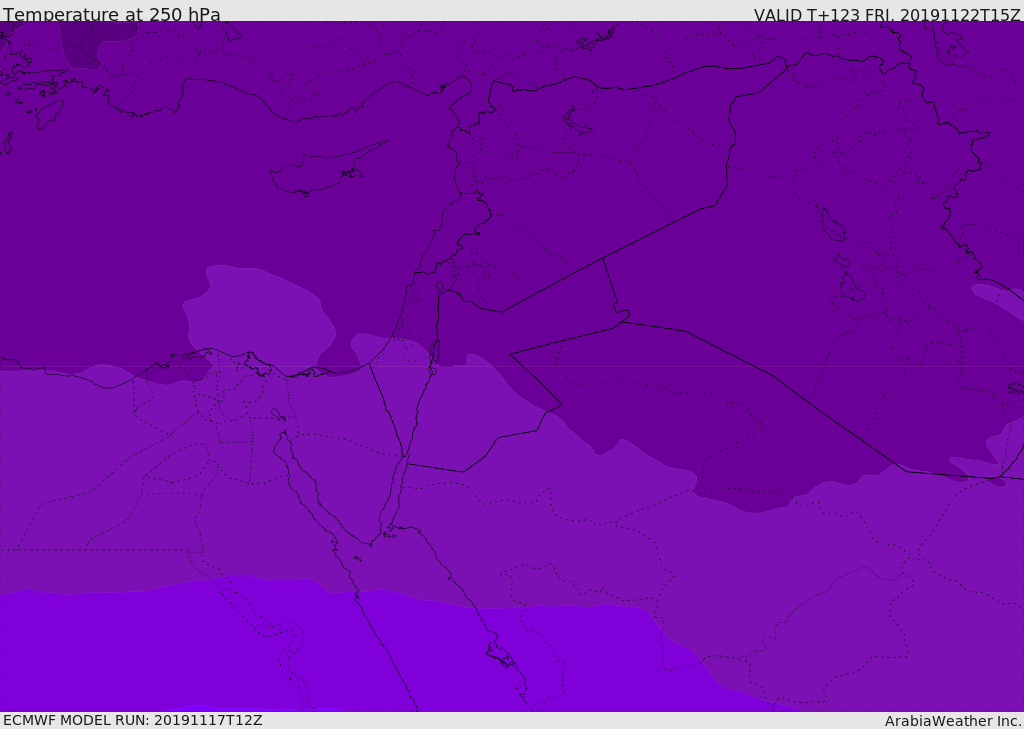This screenshot has height=729, width=1024.
Task: Click the open Mediterranean west of Cyprus
Action: tap(150, 200)
